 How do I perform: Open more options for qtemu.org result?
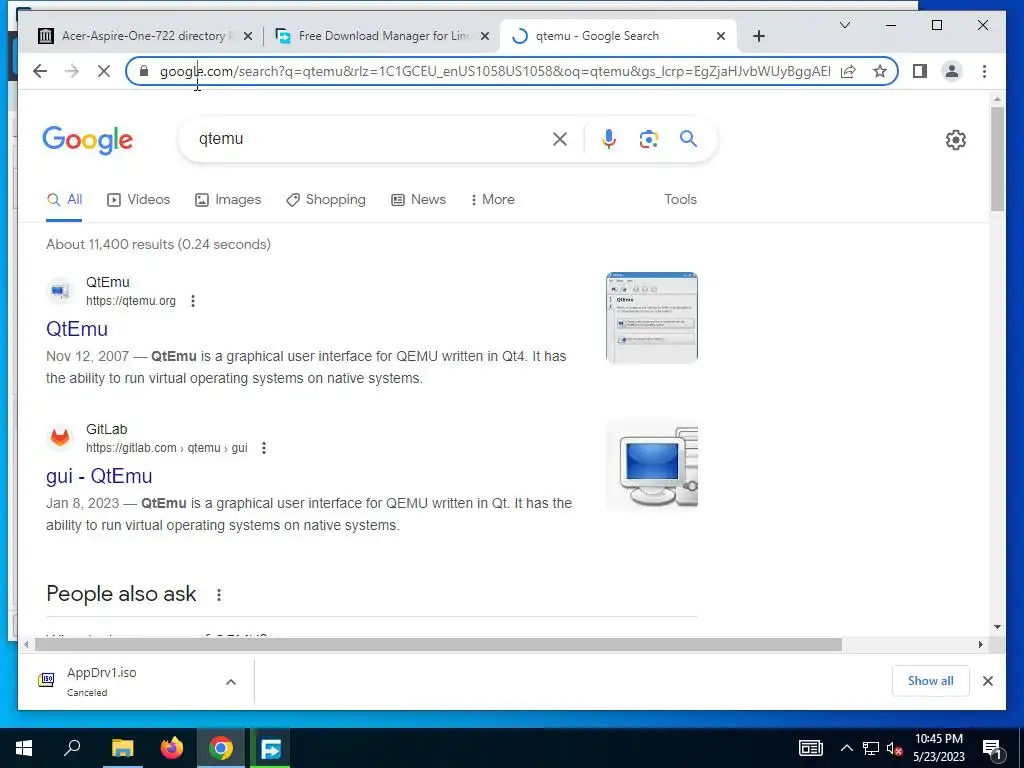pos(193,301)
